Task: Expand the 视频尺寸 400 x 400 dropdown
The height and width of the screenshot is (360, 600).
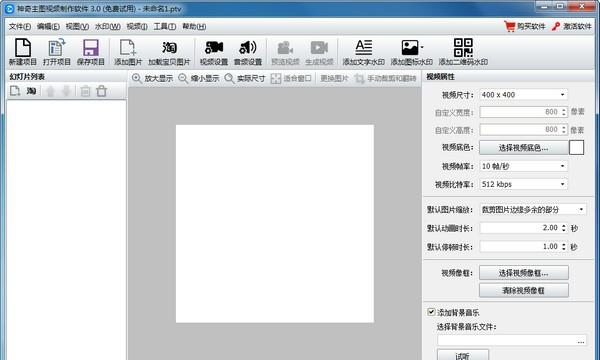Action: [x=523, y=94]
